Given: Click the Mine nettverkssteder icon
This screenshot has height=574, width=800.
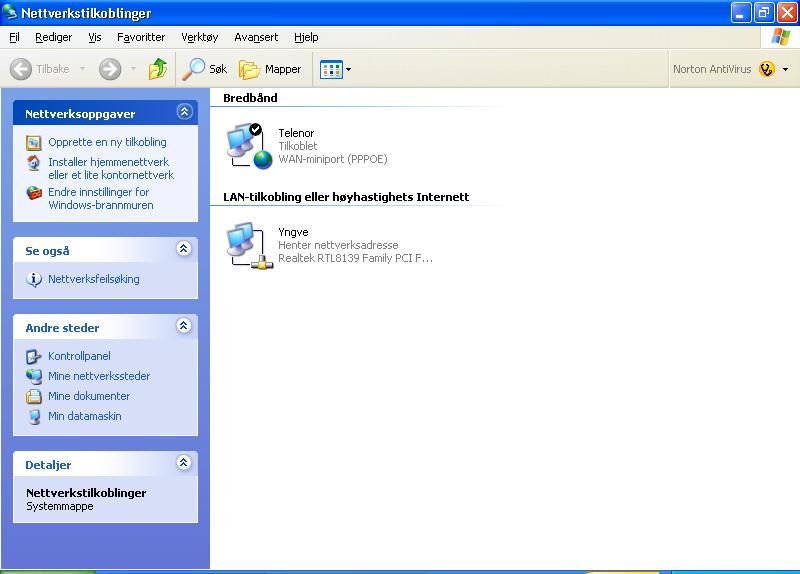Looking at the screenshot, I should pyautogui.click(x=34, y=377).
